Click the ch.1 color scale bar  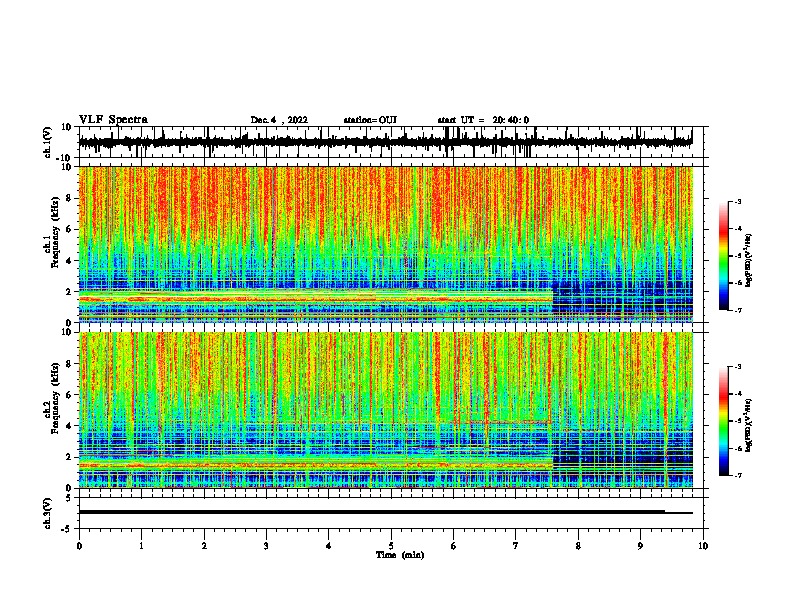click(x=723, y=255)
